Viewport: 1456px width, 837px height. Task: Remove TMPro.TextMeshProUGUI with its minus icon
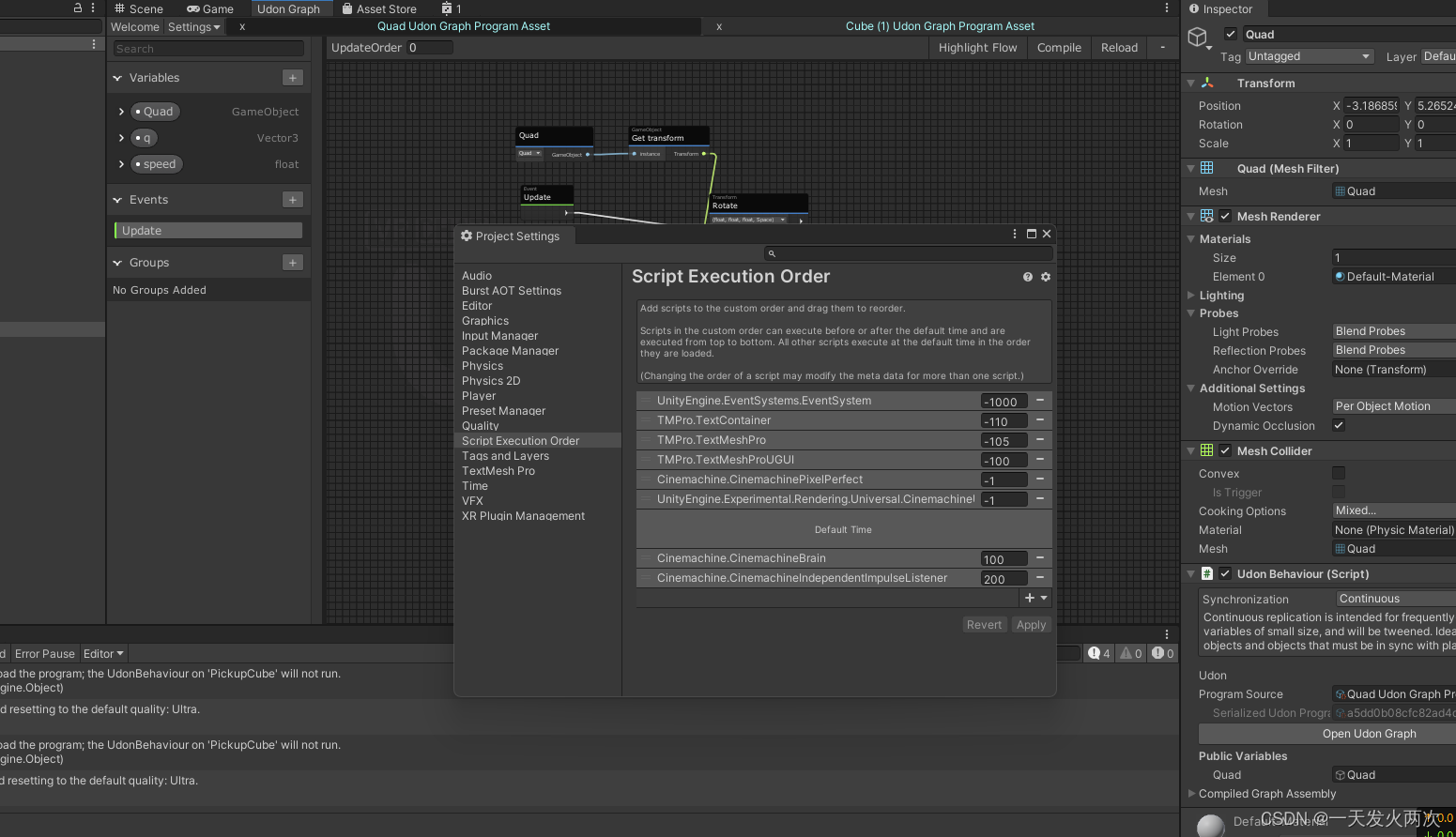point(1040,459)
